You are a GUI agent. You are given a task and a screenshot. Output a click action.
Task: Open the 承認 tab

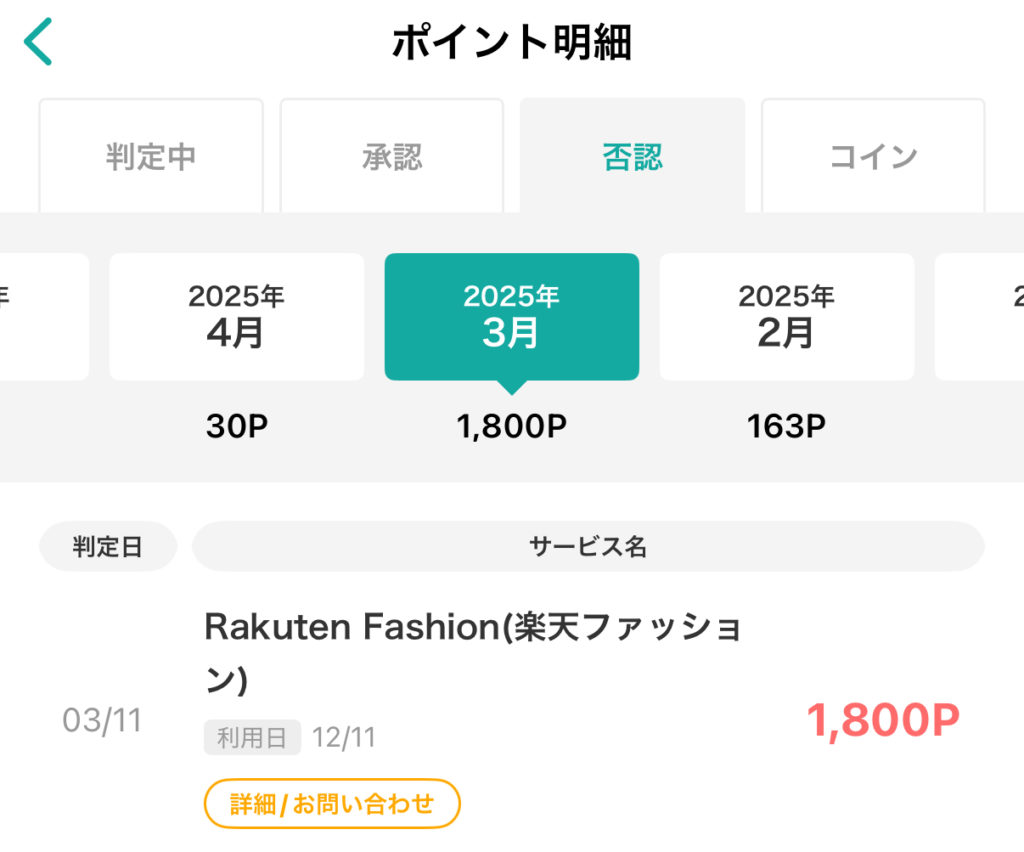(x=392, y=157)
